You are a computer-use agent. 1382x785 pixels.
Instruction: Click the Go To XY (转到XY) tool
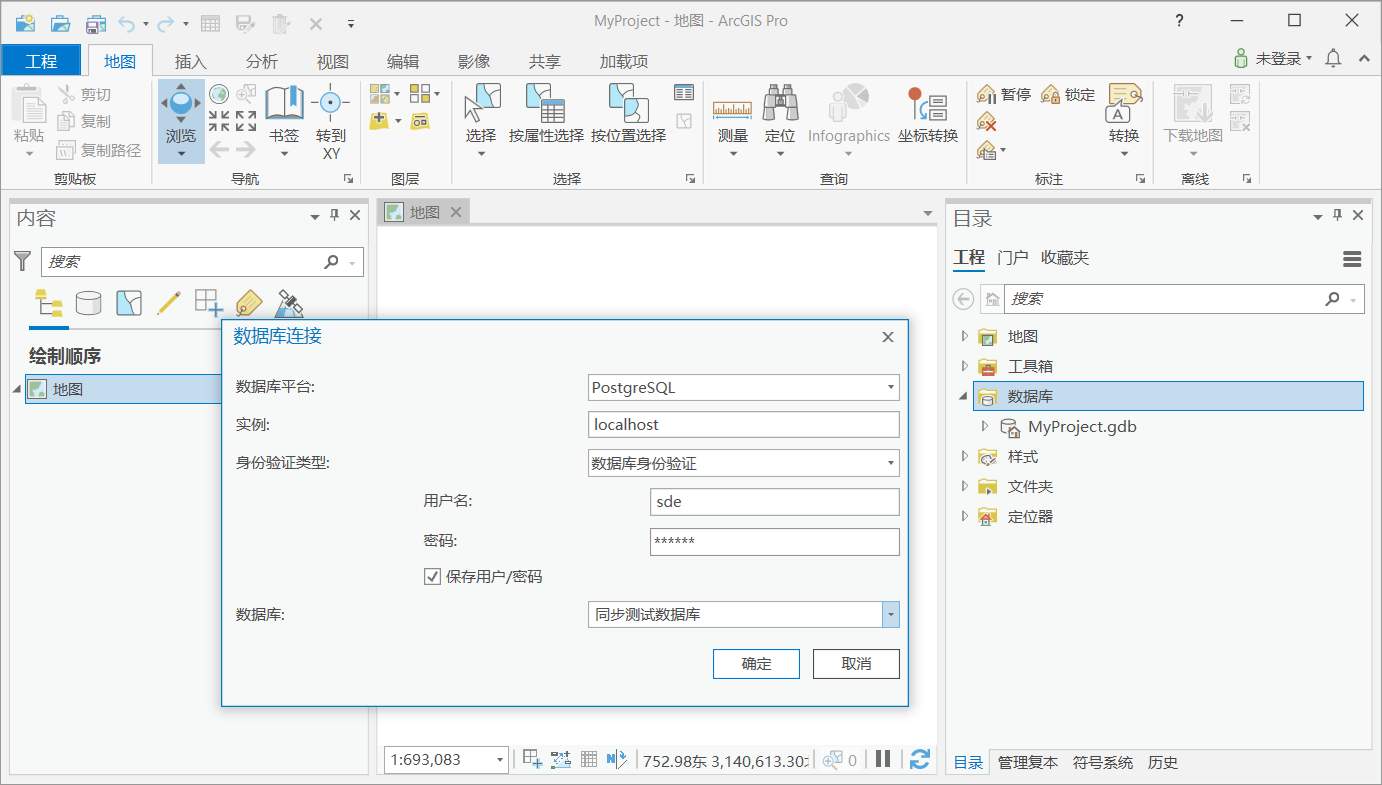(x=331, y=122)
